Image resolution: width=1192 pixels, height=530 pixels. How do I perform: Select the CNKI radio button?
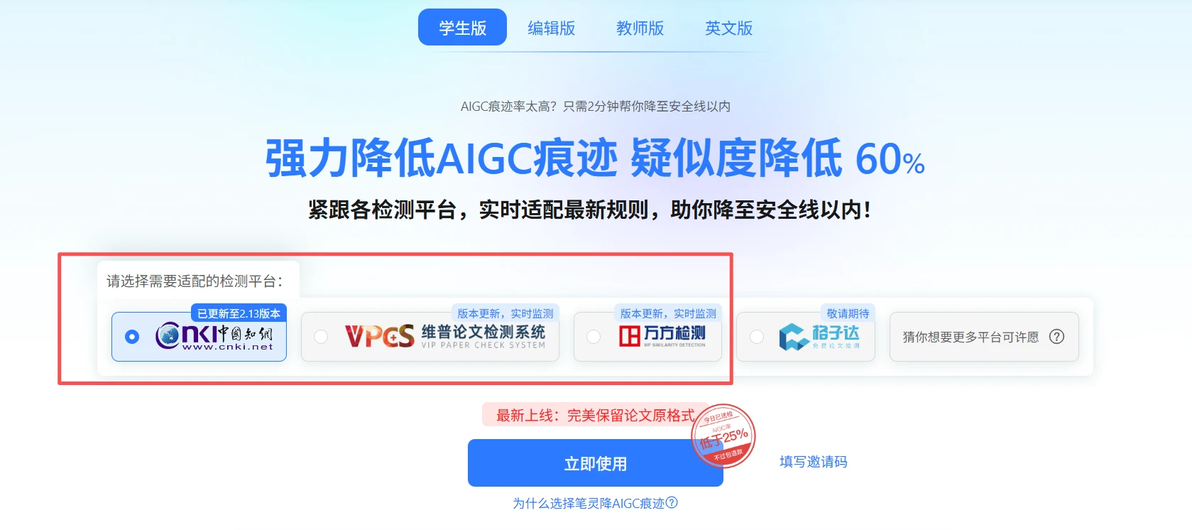click(132, 337)
